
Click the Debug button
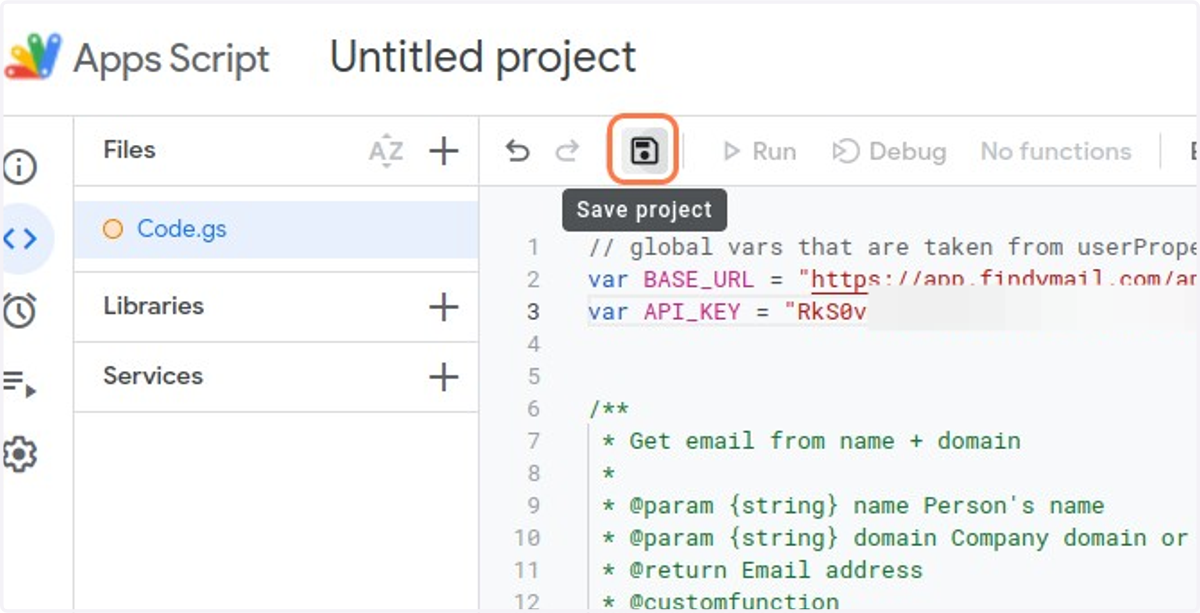[x=889, y=151]
